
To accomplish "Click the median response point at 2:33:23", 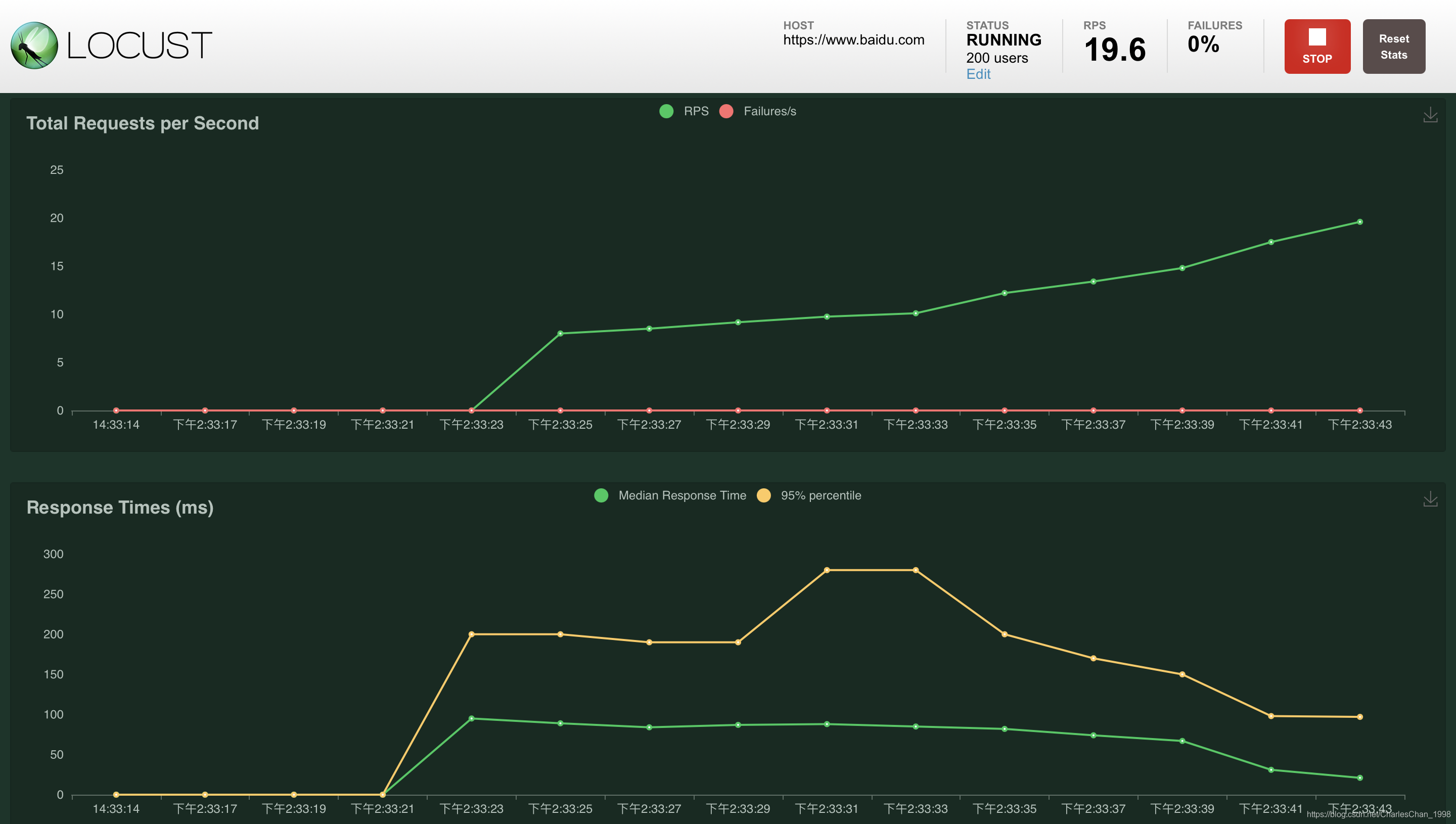I will (471, 719).
